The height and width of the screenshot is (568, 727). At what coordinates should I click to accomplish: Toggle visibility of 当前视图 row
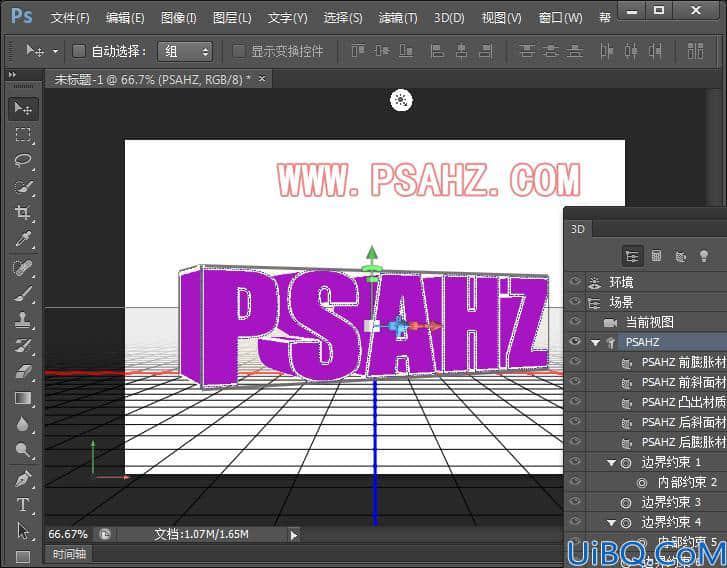[575, 321]
